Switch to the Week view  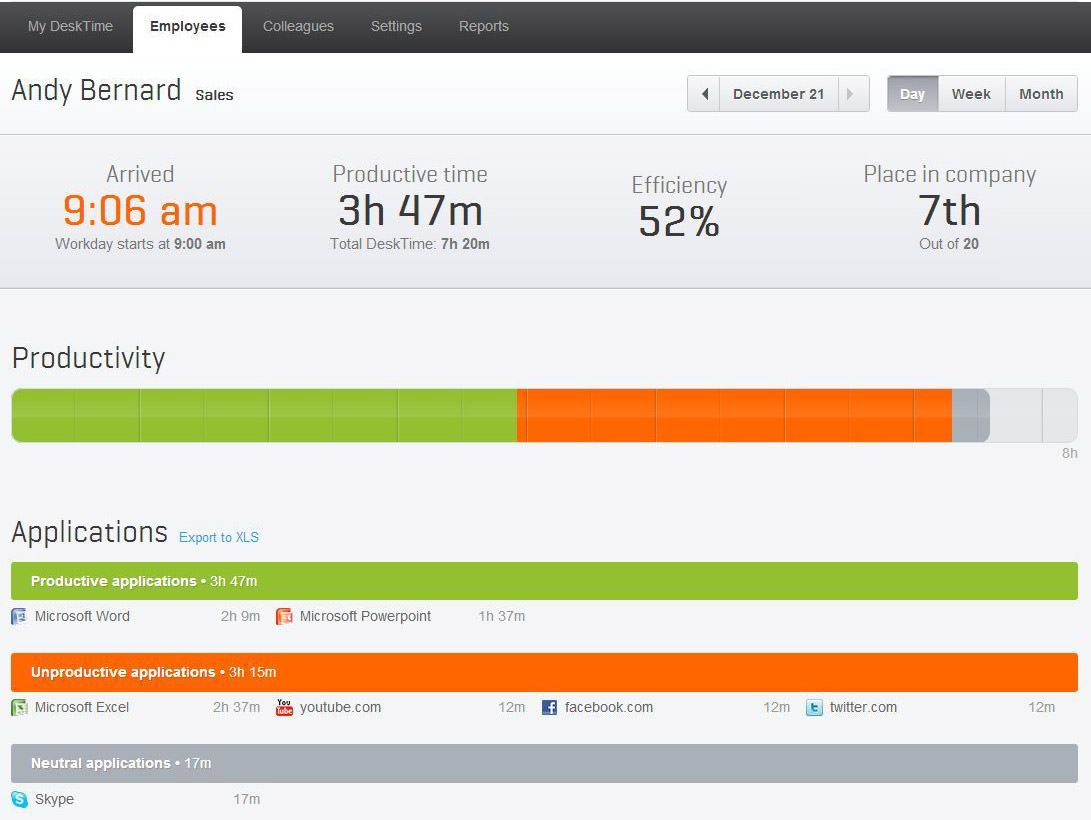(971, 94)
